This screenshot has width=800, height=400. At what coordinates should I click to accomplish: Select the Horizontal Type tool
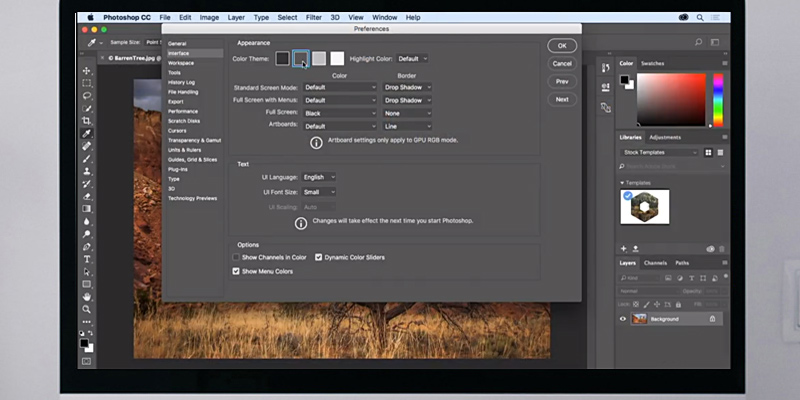(x=87, y=259)
